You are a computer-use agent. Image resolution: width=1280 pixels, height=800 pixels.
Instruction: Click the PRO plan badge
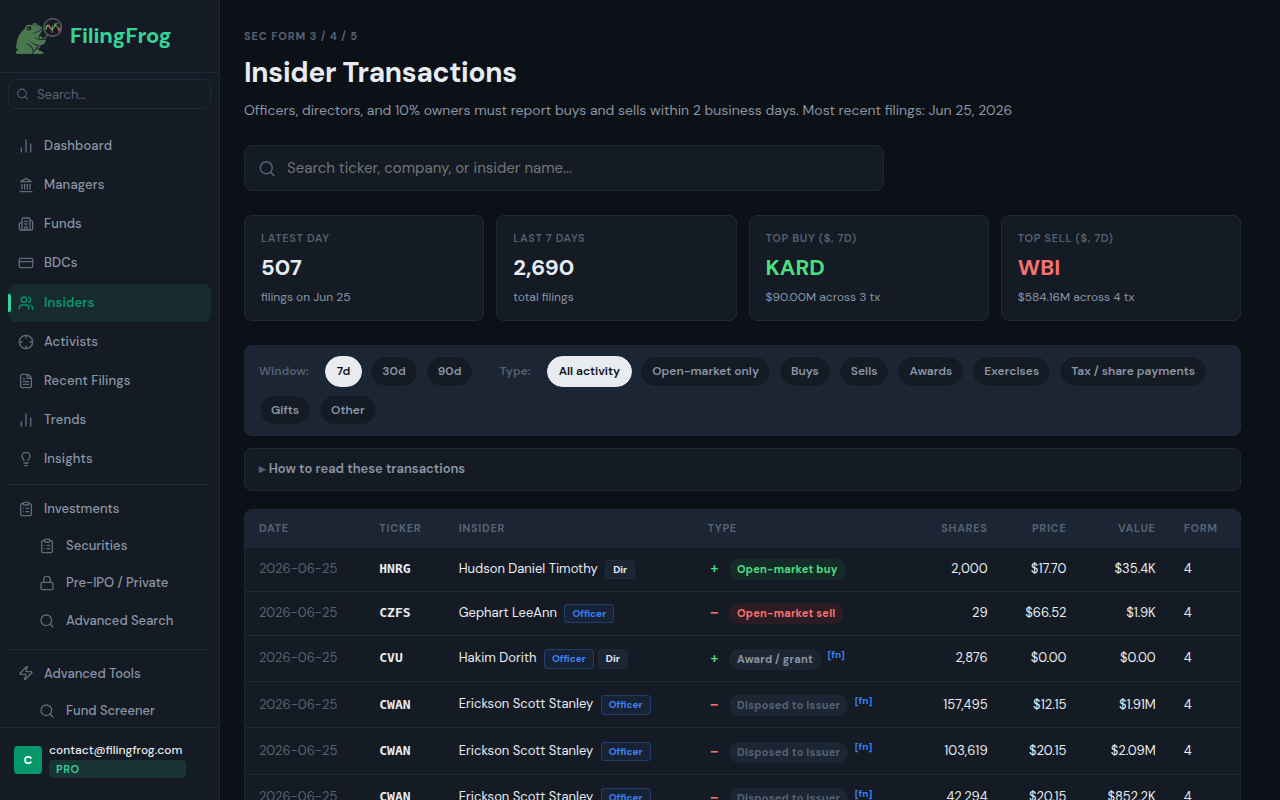117,769
